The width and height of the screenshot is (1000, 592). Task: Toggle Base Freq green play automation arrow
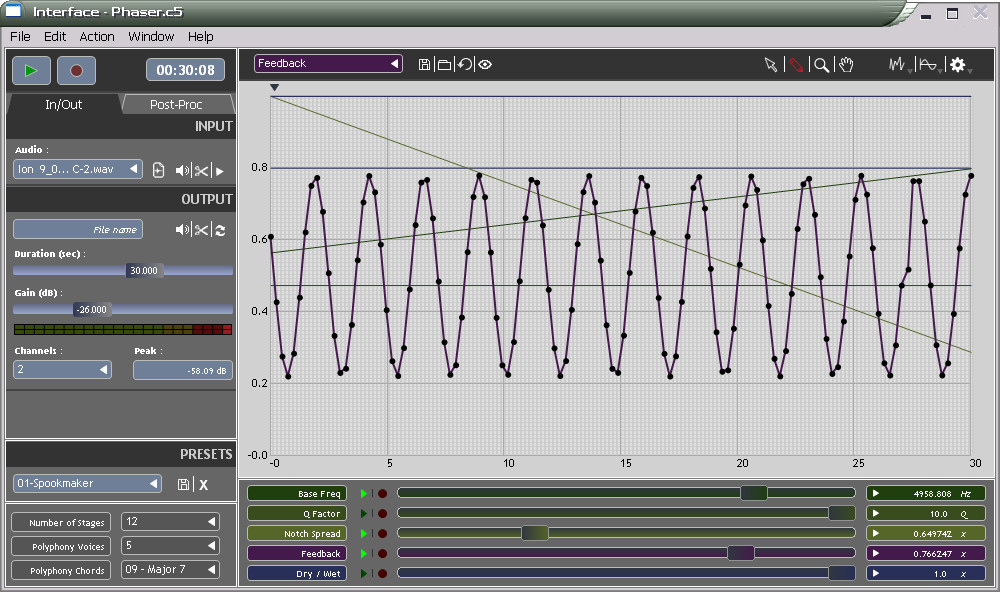click(x=364, y=494)
